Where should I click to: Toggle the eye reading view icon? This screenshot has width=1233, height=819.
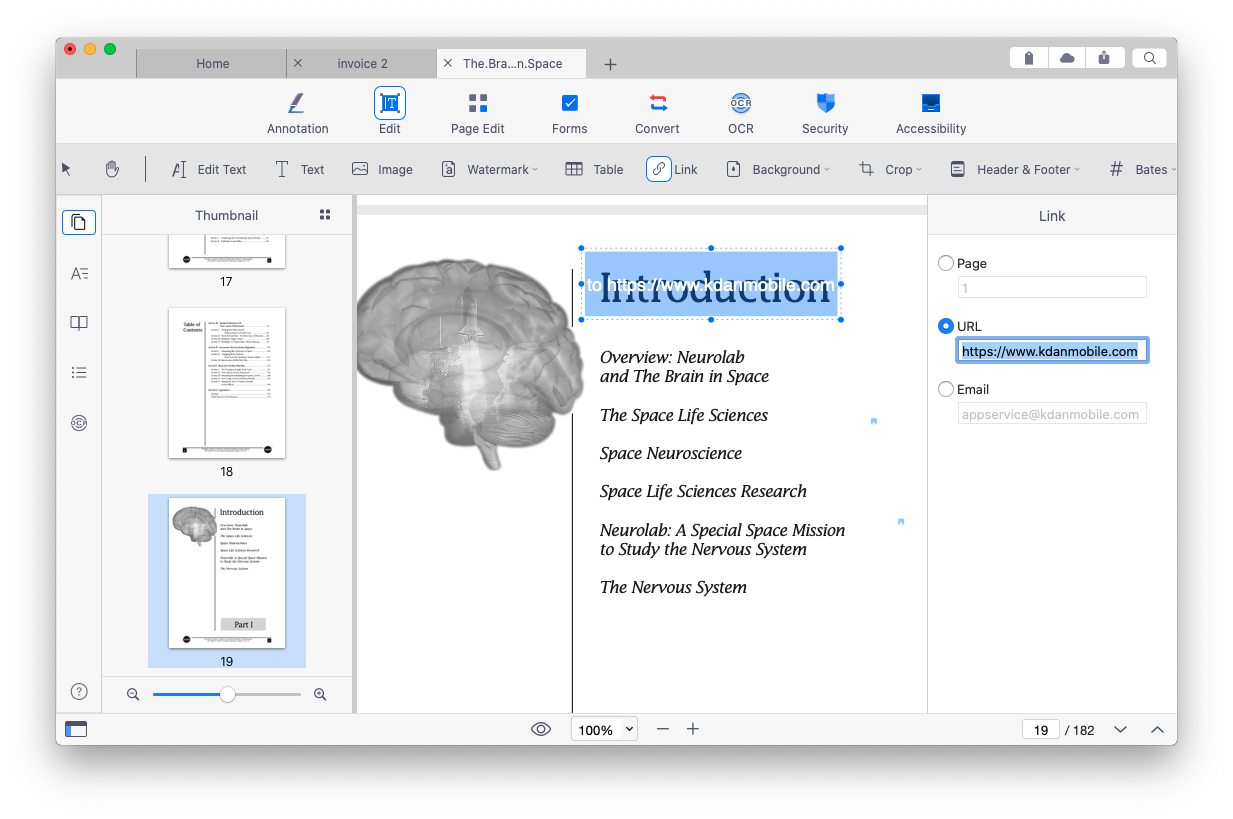click(541, 729)
